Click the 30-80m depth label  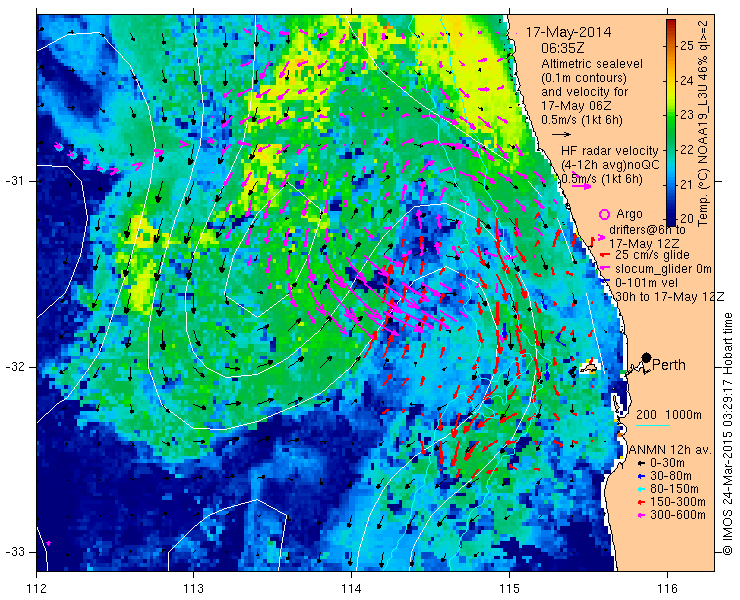point(671,476)
